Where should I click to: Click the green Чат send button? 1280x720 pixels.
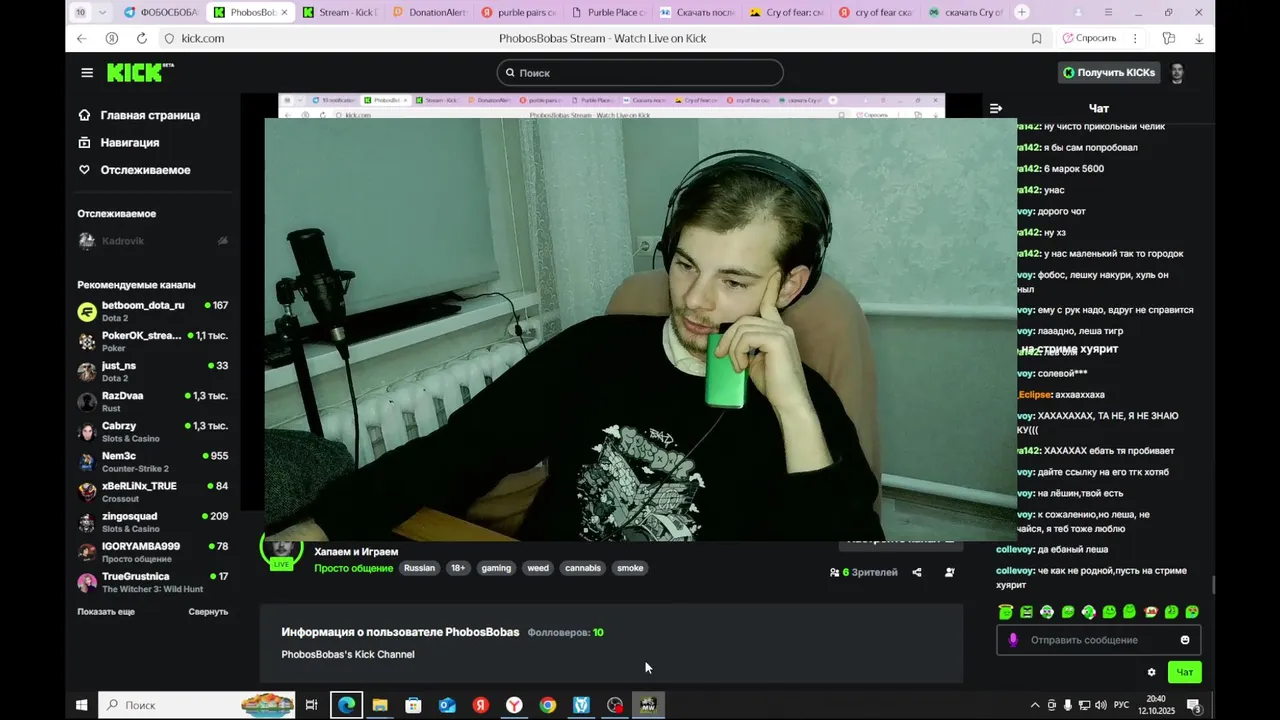tap(1184, 672)
